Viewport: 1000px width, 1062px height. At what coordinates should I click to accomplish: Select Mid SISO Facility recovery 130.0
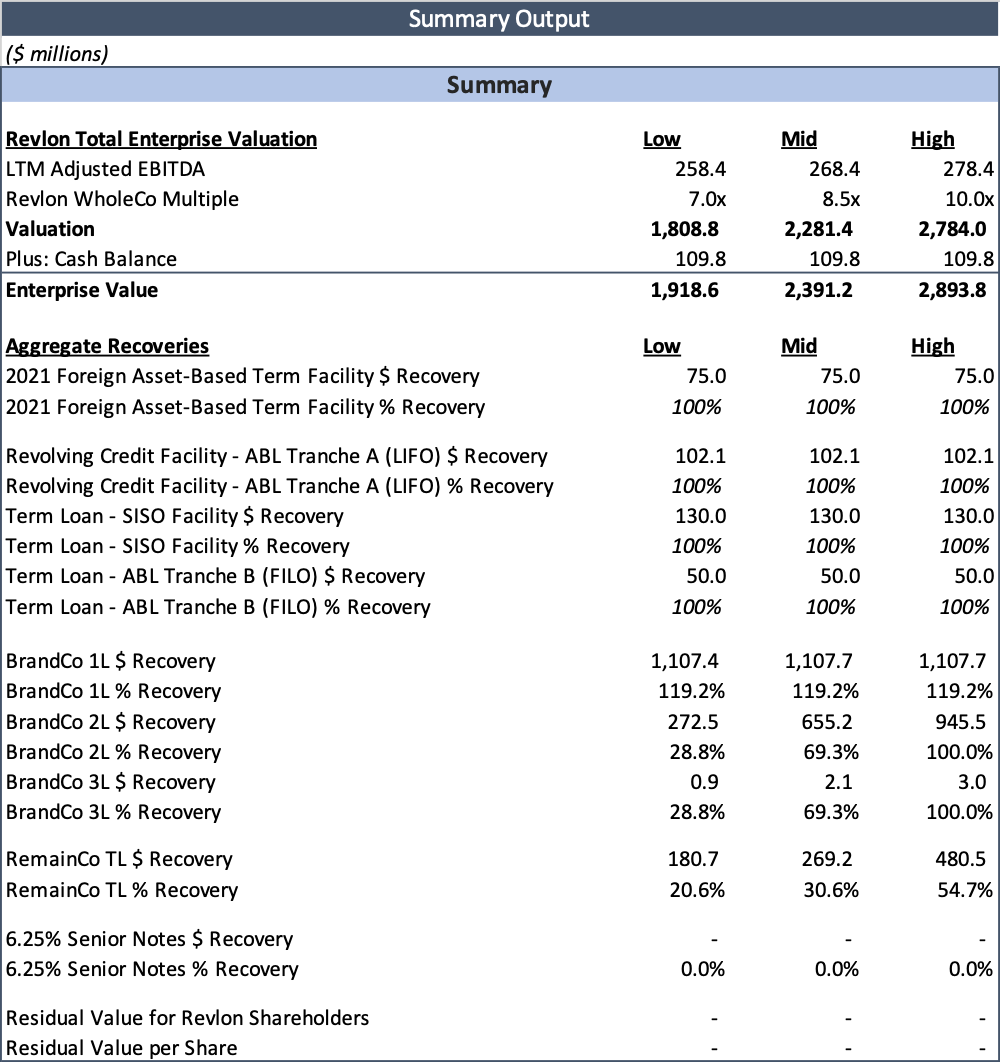tap(834, 516)
